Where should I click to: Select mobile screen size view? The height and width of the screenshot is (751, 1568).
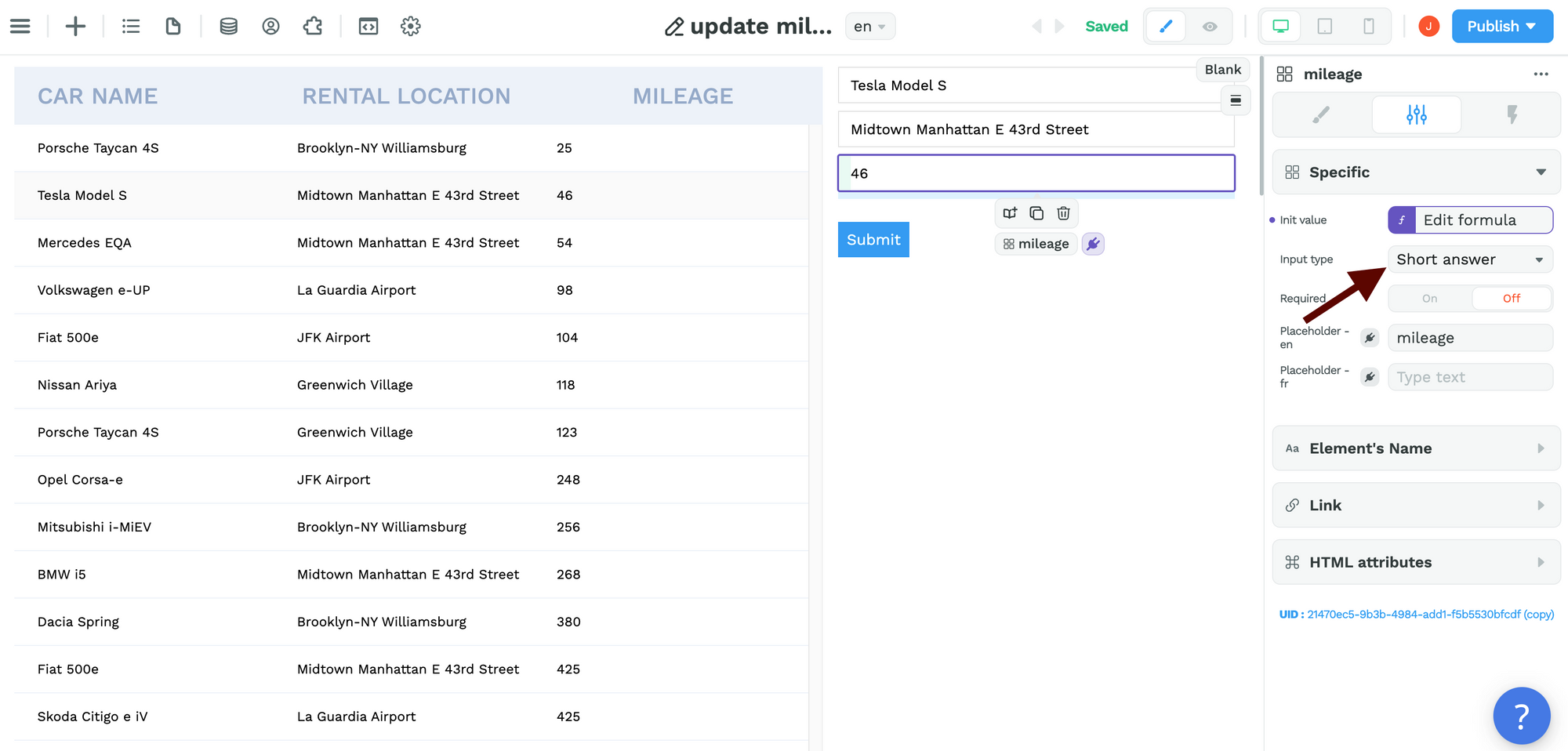point(1368,26)
